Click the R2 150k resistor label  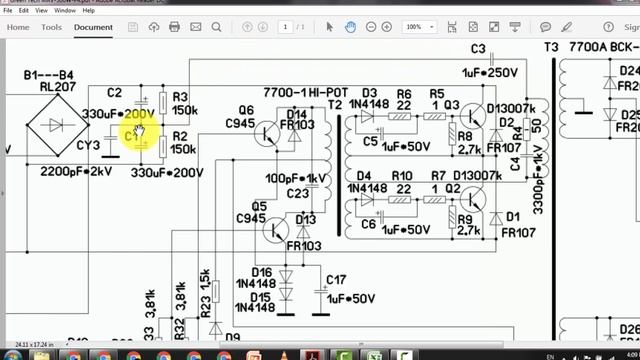click(x=183, y=142)
